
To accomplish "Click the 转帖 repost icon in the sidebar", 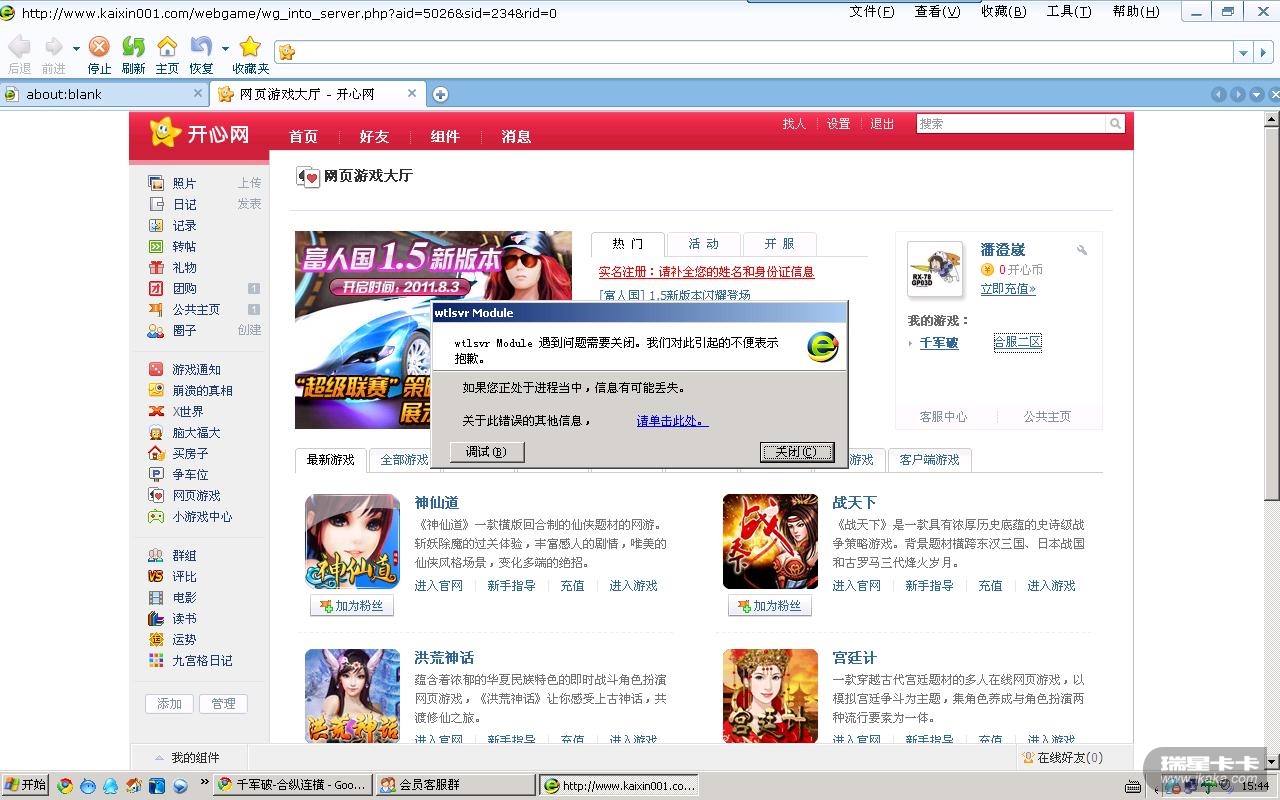I will point(156,246).
